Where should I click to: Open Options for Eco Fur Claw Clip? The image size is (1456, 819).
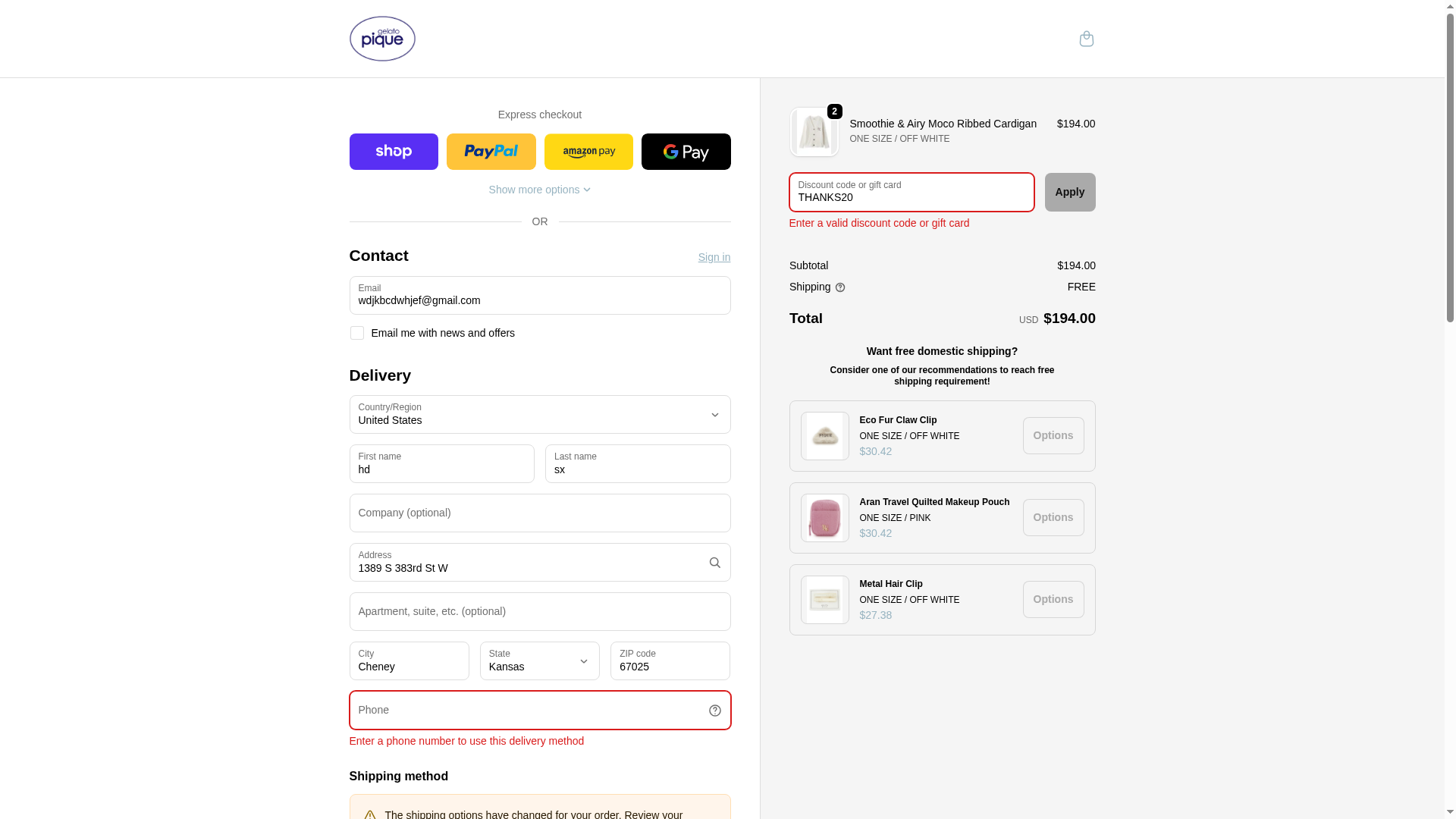click(x=1053, y=435)
